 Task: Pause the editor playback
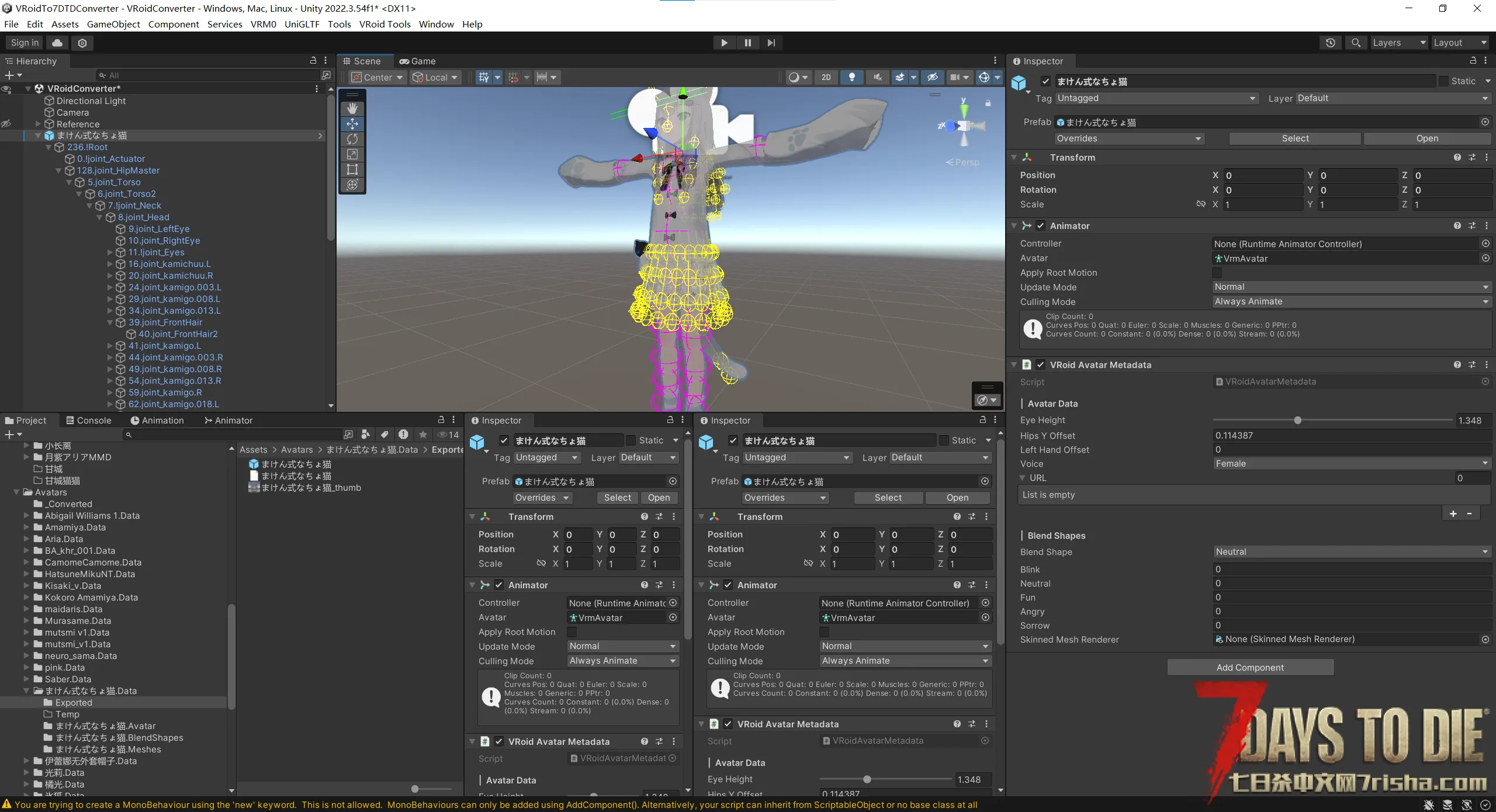click(748, 43)
